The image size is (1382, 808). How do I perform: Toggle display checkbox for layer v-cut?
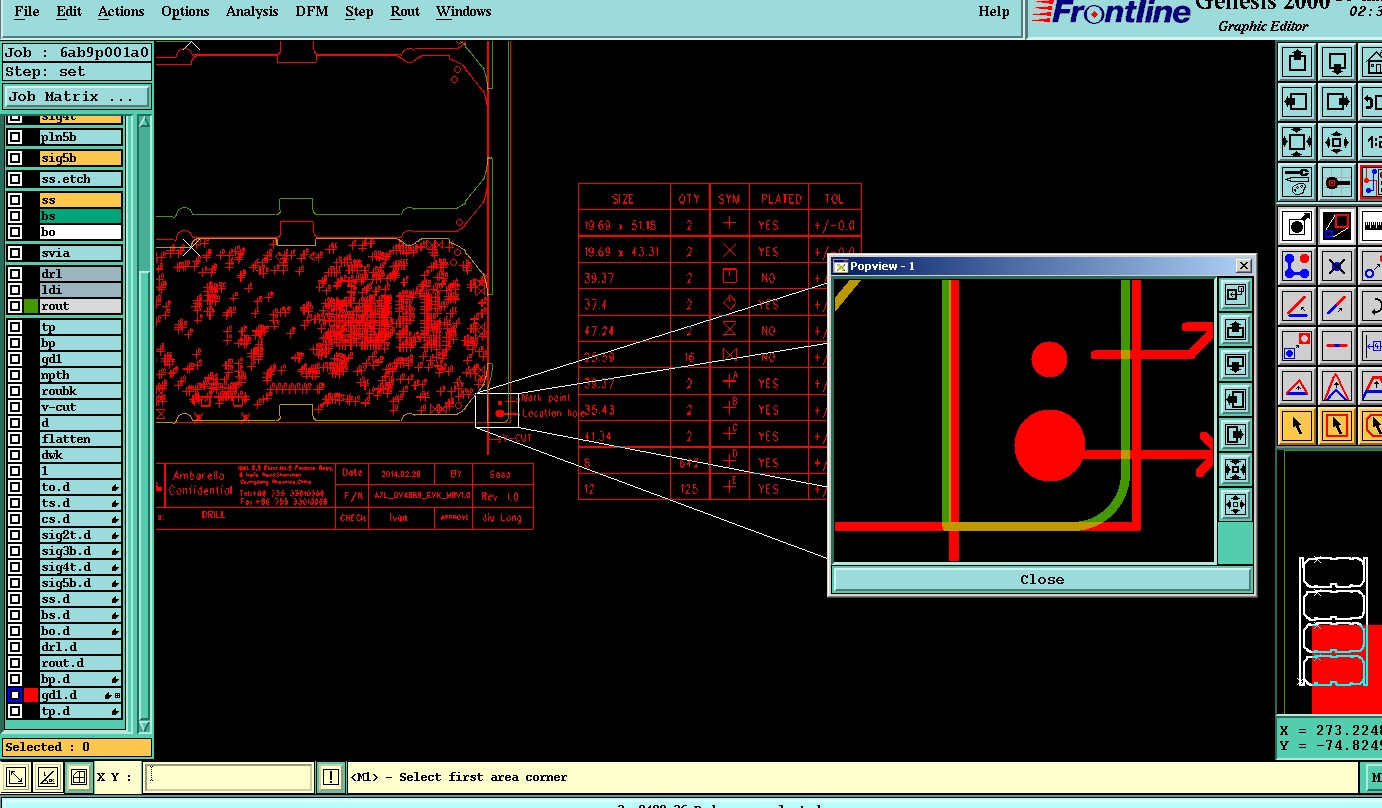pos(15,407)
